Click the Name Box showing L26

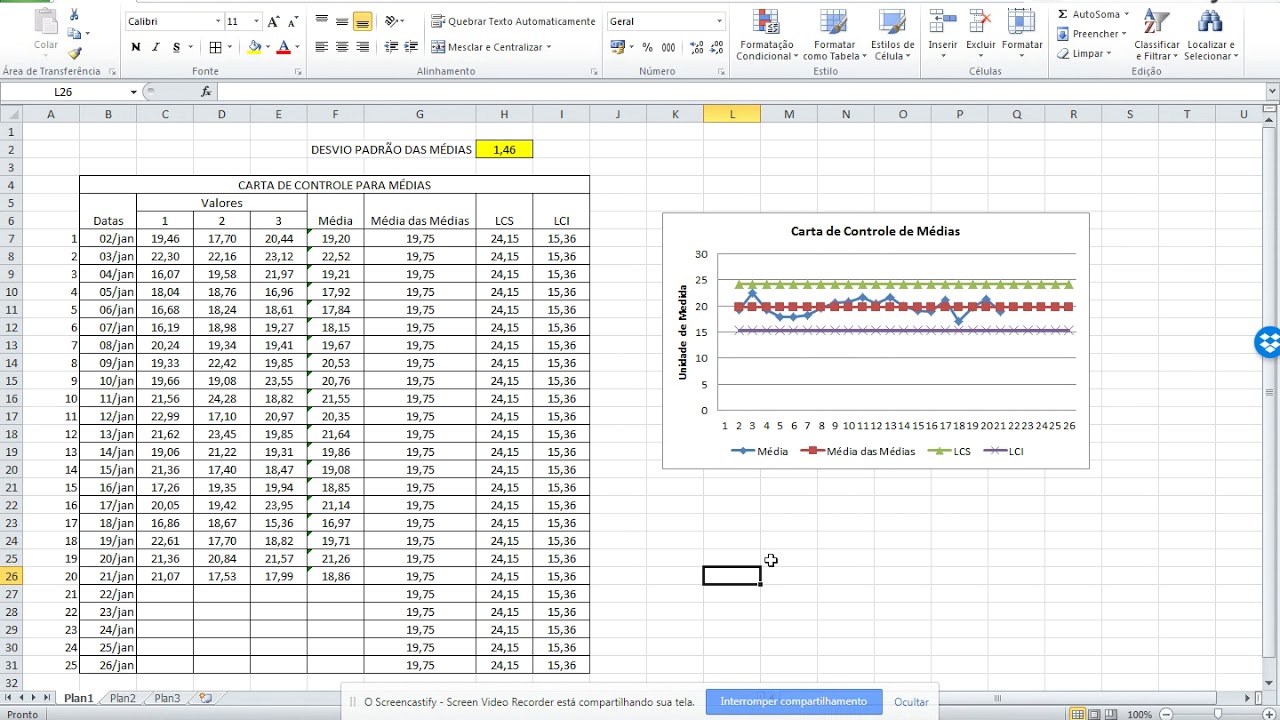tap(64, 91)
